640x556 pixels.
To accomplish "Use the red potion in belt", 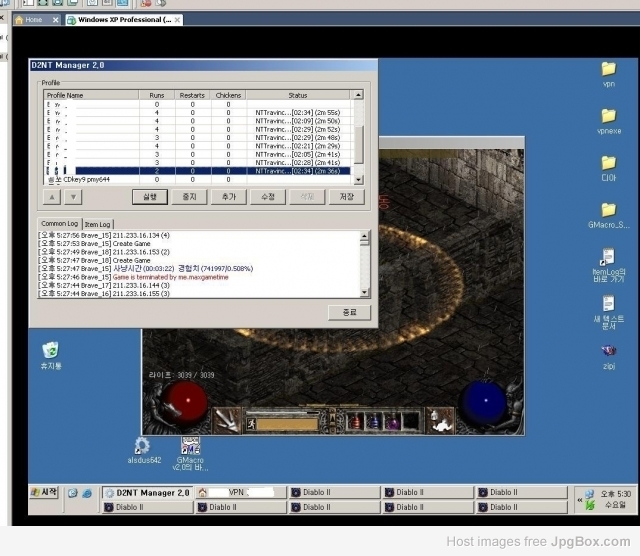I will pyautogui.click(x=356, y=421).
